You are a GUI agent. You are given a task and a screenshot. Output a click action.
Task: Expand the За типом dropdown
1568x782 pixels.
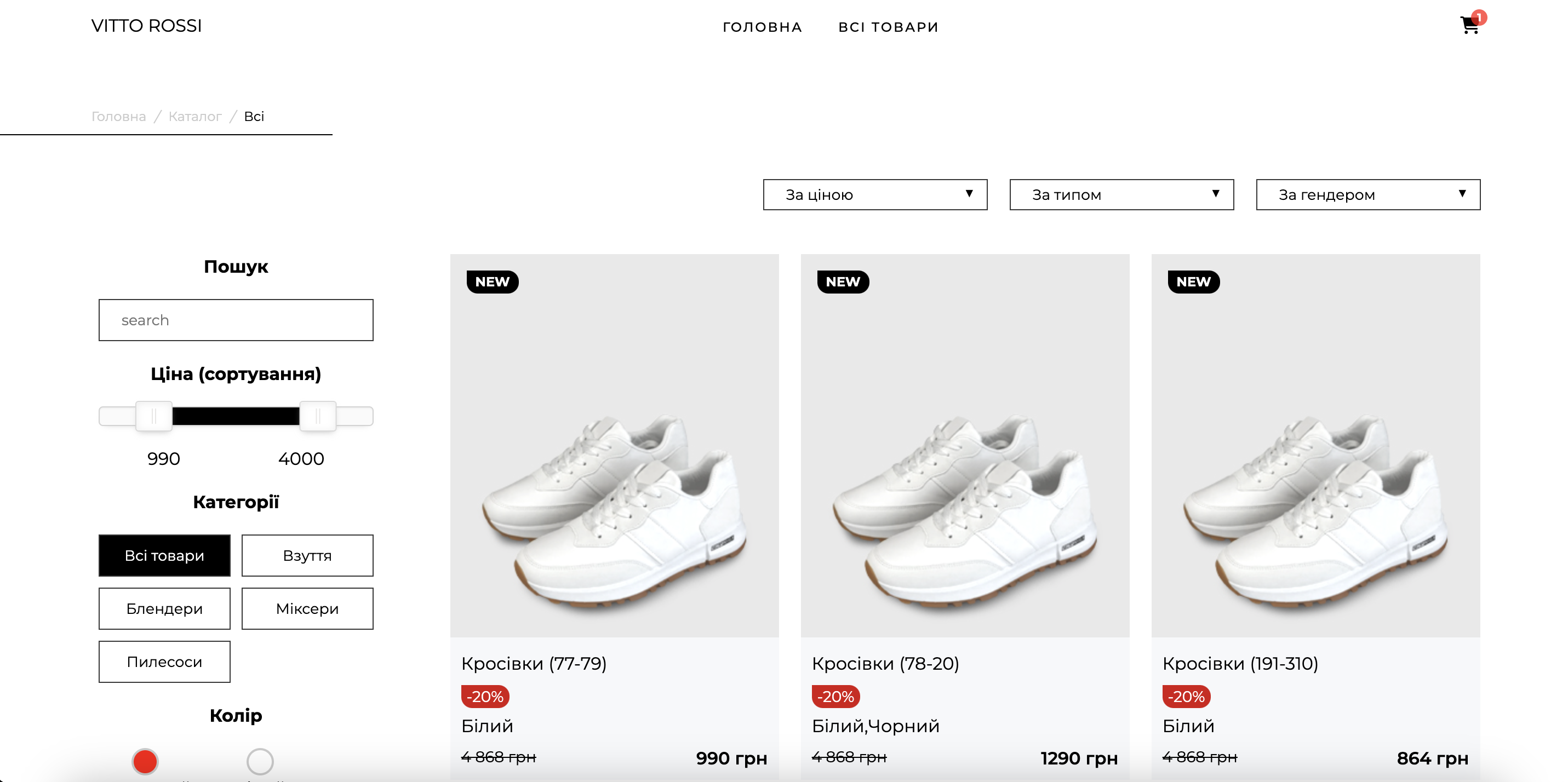[1121, 195]
